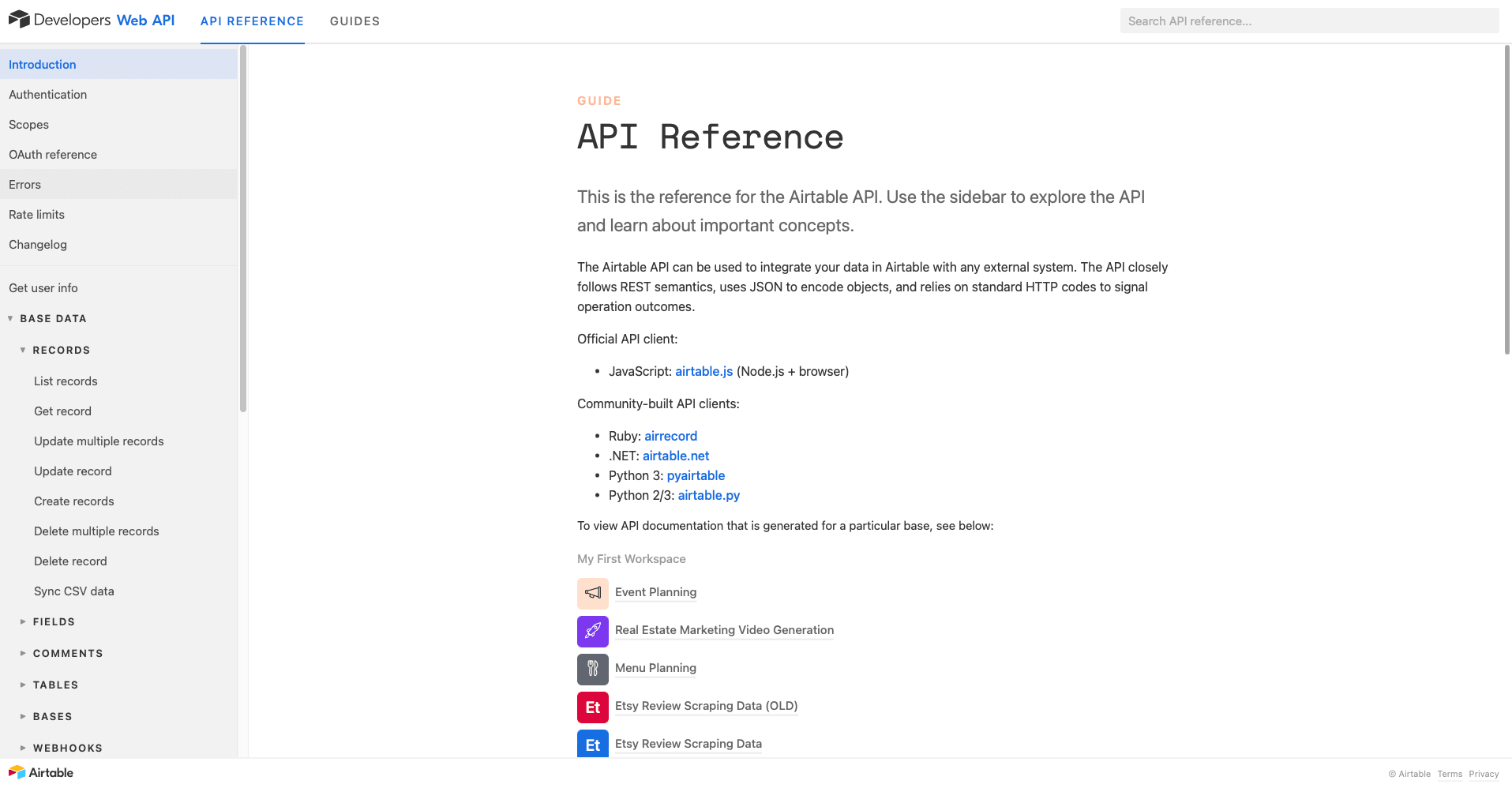Open Authentication in the sidebar

tap(48, 95)
